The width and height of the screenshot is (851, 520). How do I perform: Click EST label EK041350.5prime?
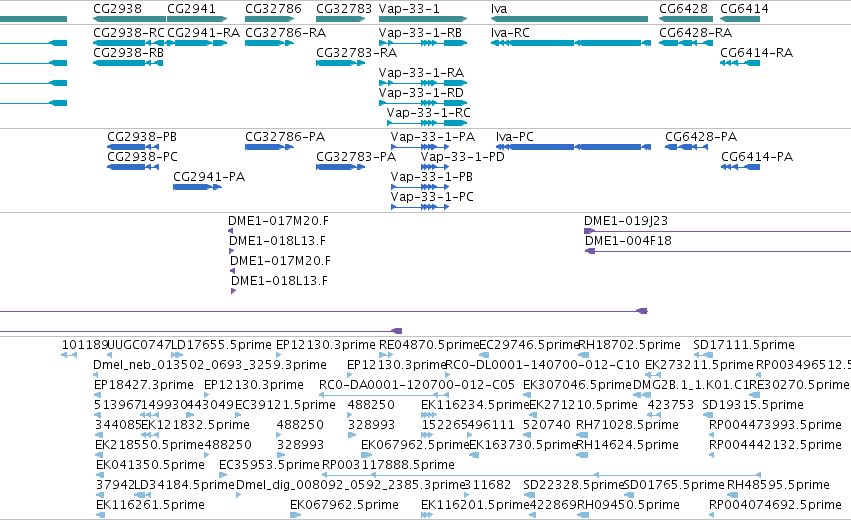(150, 466)
